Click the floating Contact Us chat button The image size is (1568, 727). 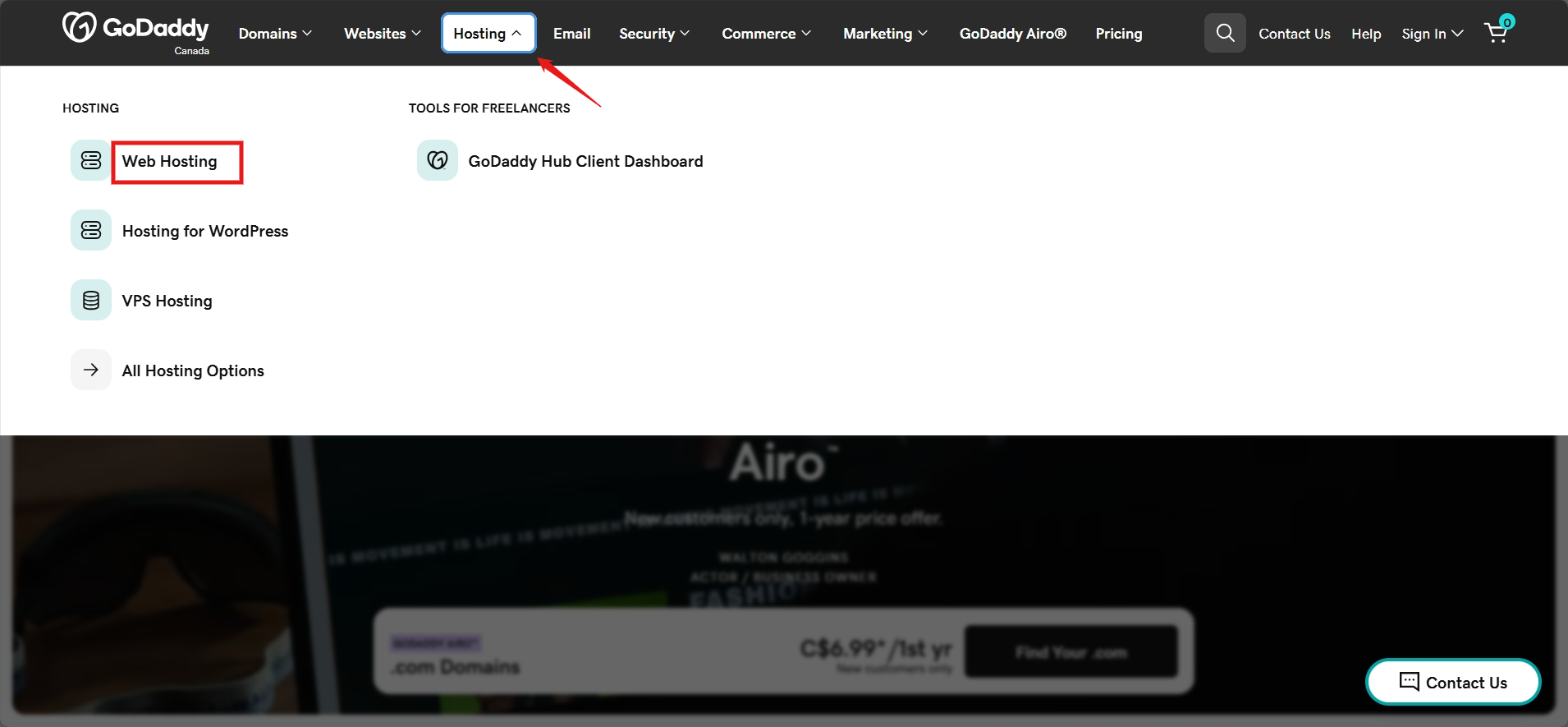(x=1453, y=682)
